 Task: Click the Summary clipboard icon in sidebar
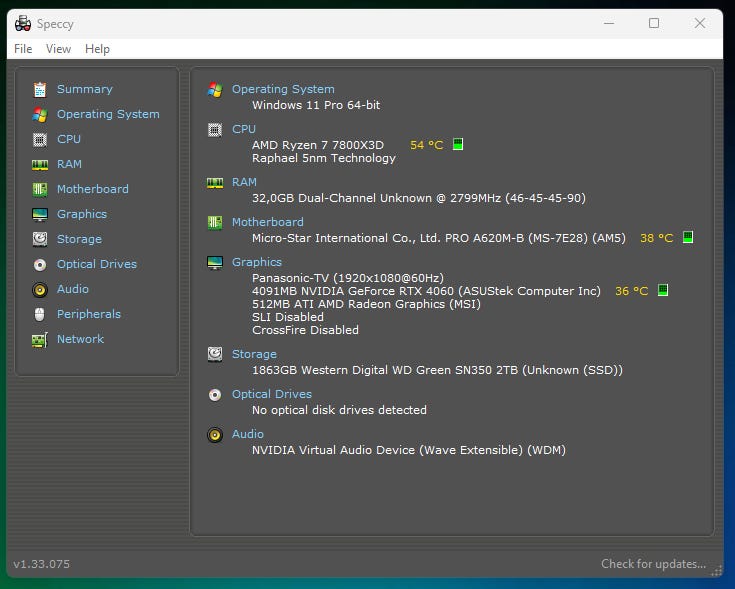[x=40, y=89]
